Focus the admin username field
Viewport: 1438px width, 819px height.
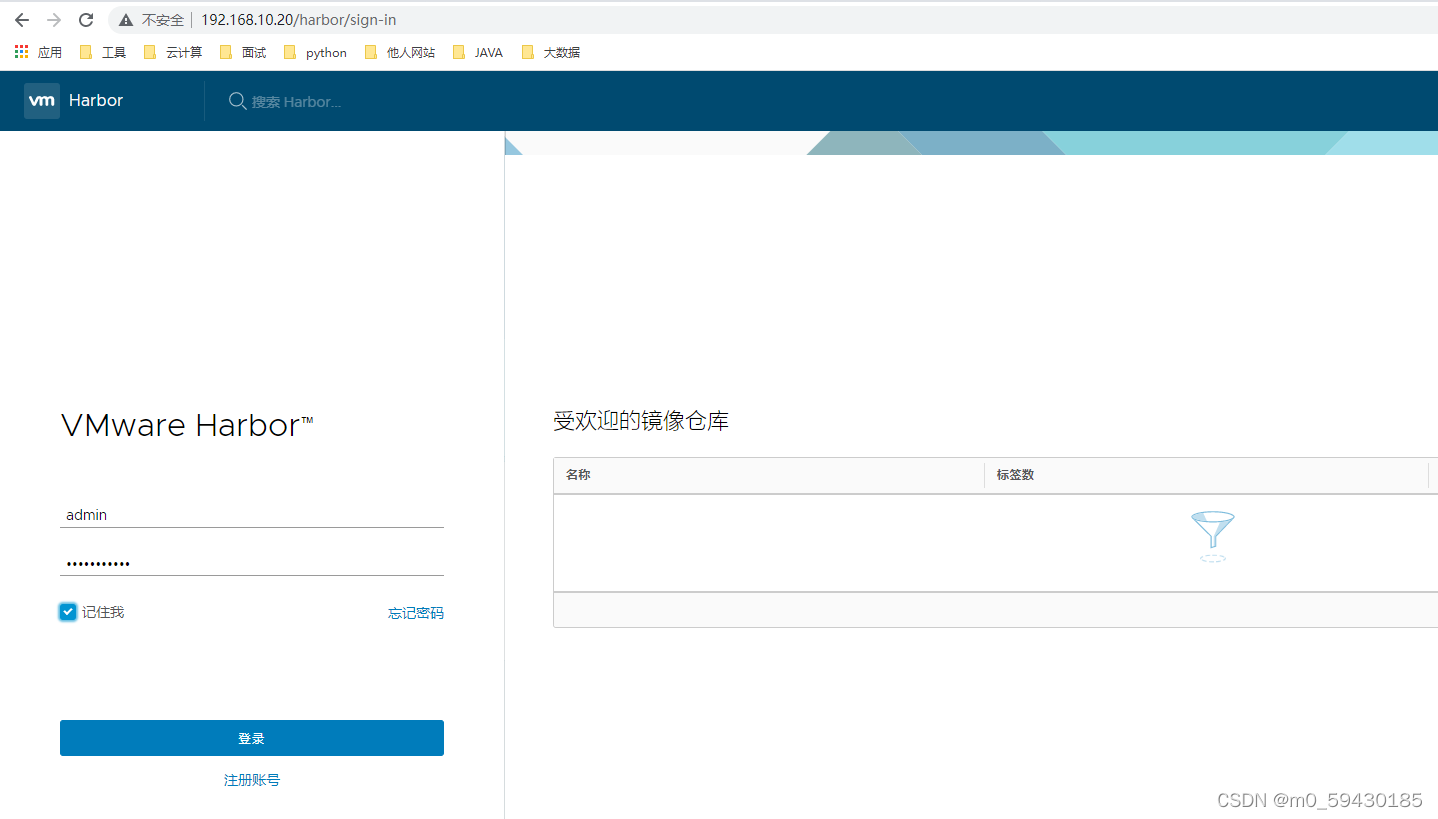coord(252,515)
